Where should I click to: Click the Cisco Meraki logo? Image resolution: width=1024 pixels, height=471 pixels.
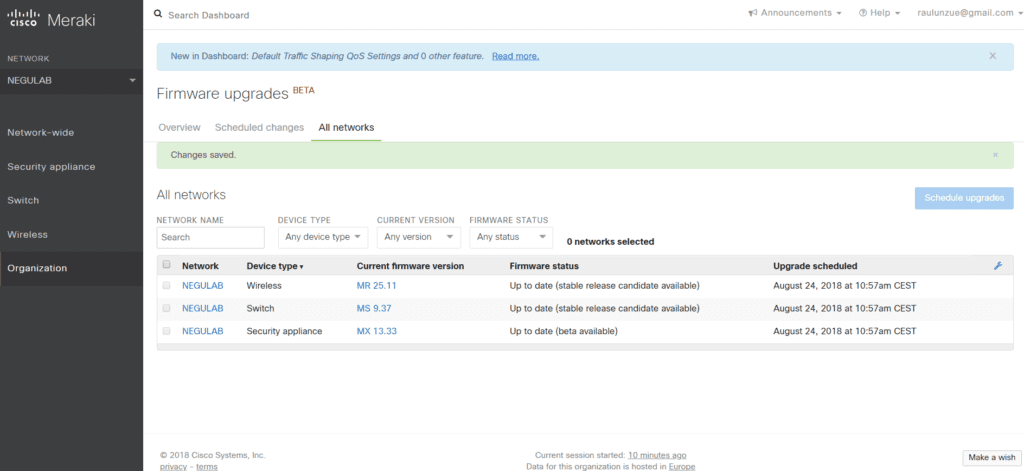tap(51, 20)
